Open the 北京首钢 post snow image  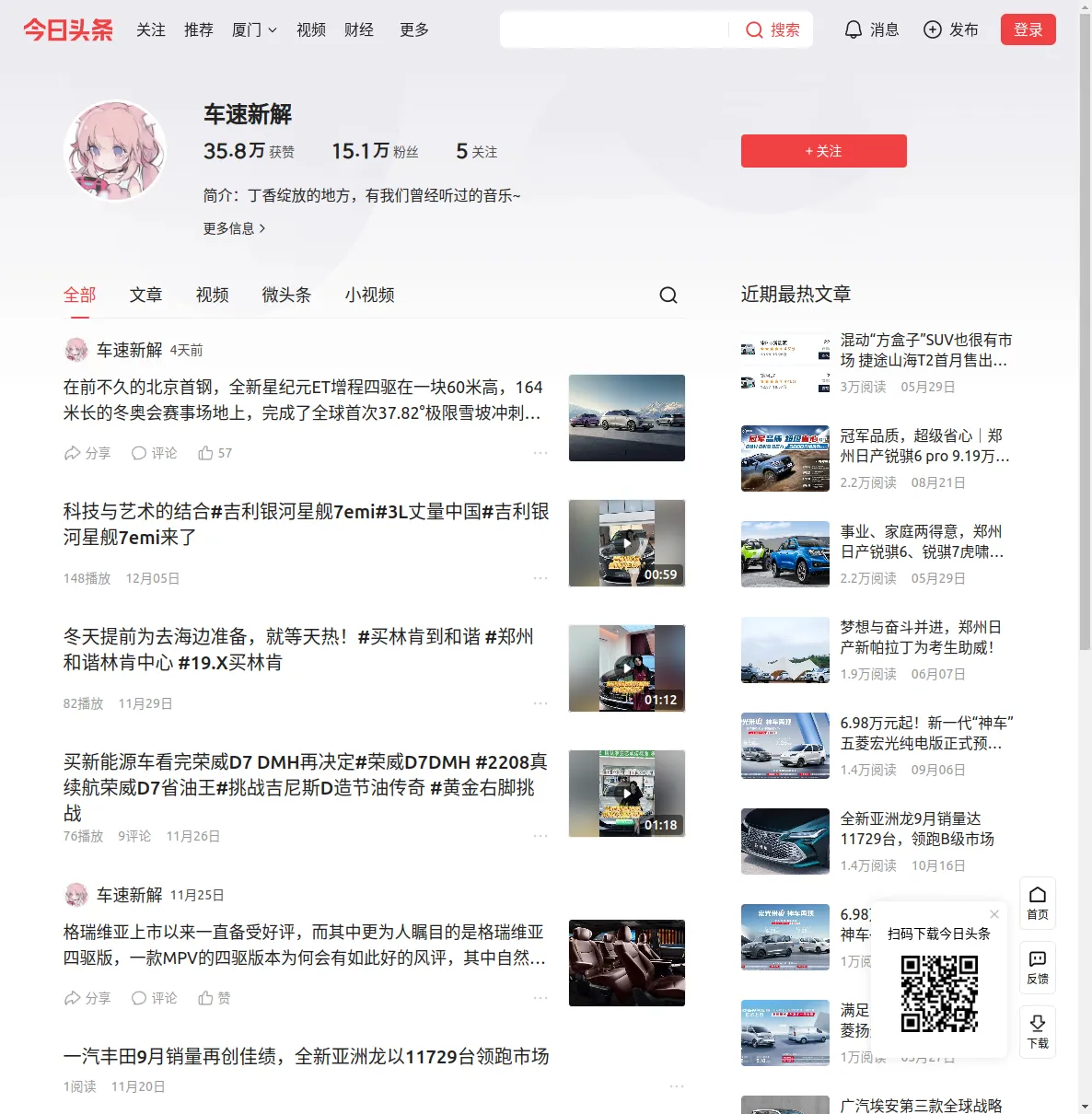pos(627,418)
